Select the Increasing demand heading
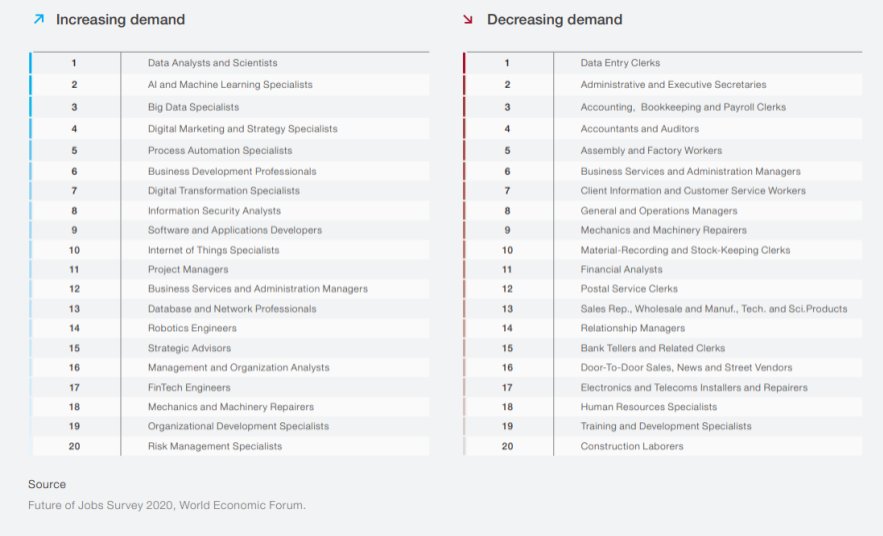Image resolution: width=883 pixels, height=536 pixels. coord(120,20)
